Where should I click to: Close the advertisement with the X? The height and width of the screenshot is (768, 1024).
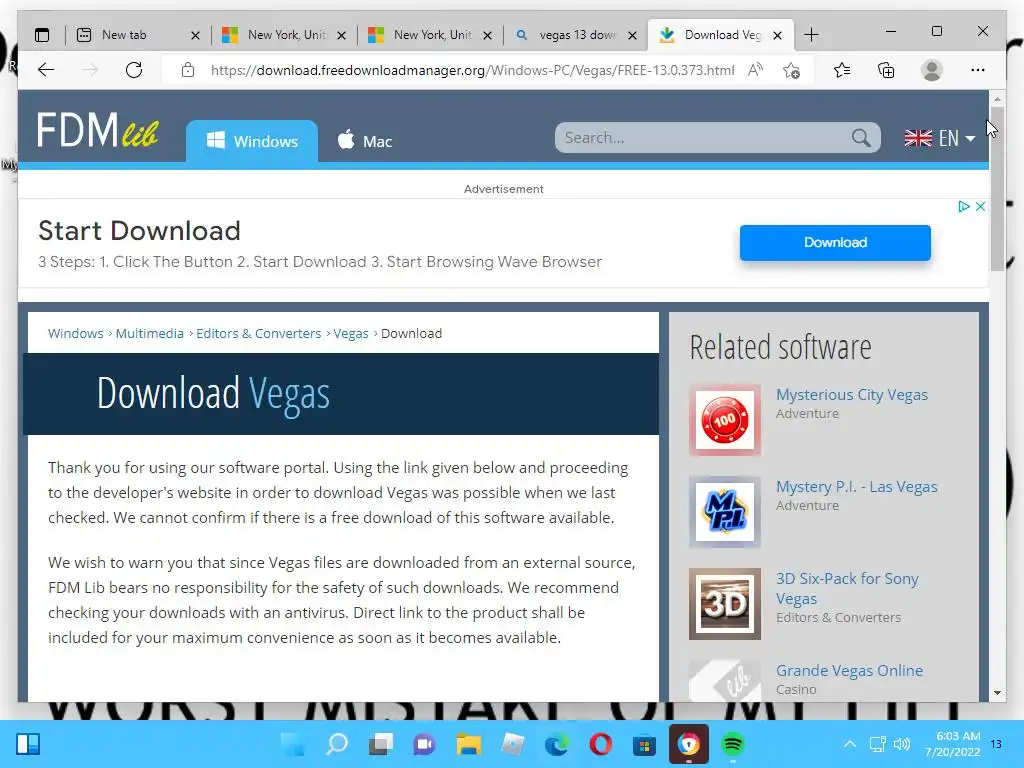(980, 206)
